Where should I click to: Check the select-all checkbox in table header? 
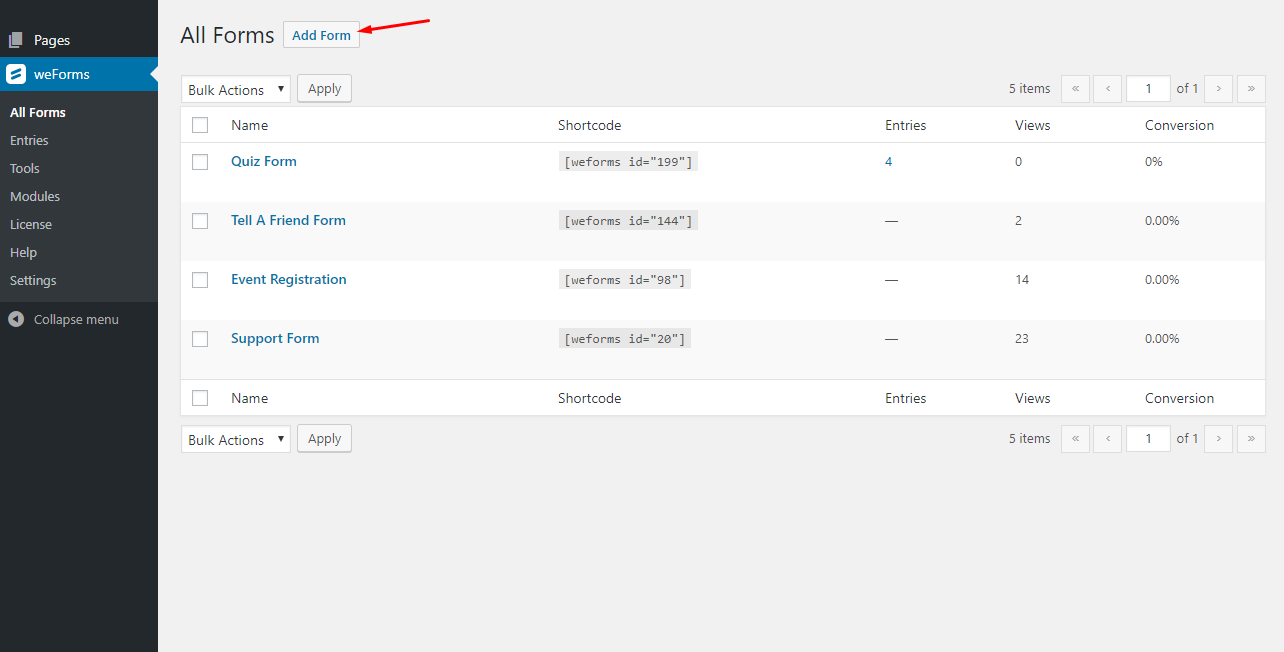tap(200, 125)
